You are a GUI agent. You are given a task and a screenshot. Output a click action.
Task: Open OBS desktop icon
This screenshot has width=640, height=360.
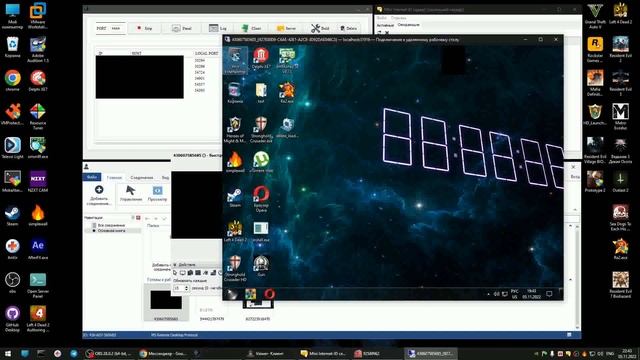coord(13,282)
